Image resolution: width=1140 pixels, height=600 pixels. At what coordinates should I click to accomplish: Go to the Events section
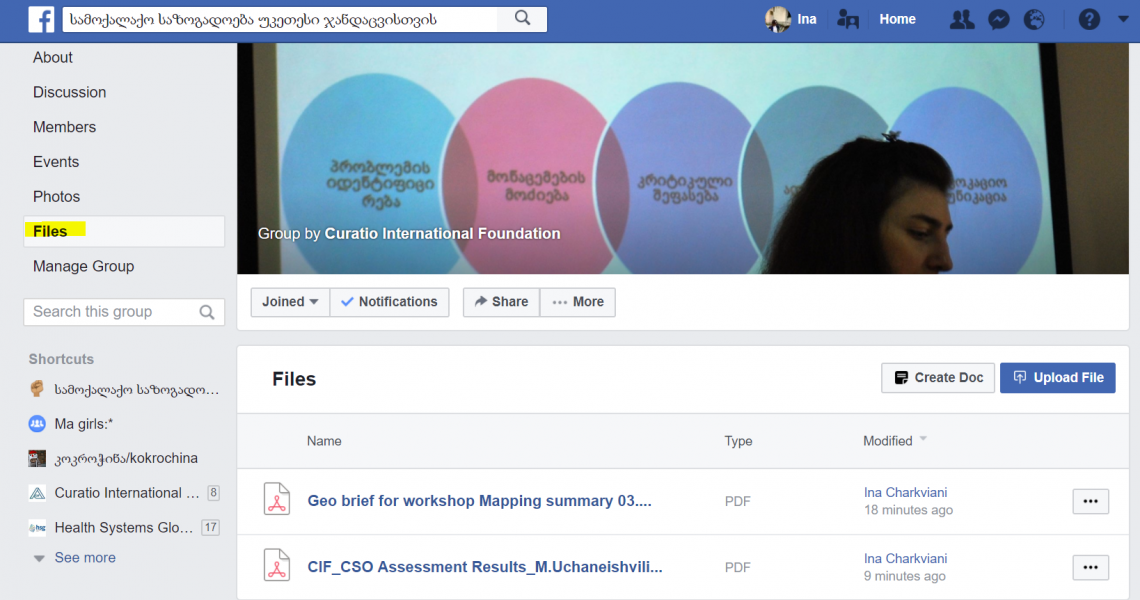[x=56, y=162]
